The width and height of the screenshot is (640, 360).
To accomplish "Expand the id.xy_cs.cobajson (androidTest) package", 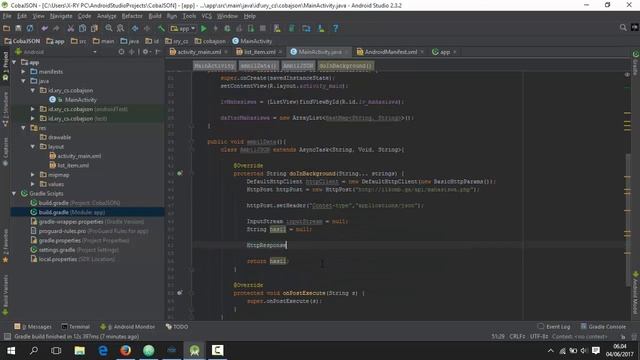I will pos(33,109).
